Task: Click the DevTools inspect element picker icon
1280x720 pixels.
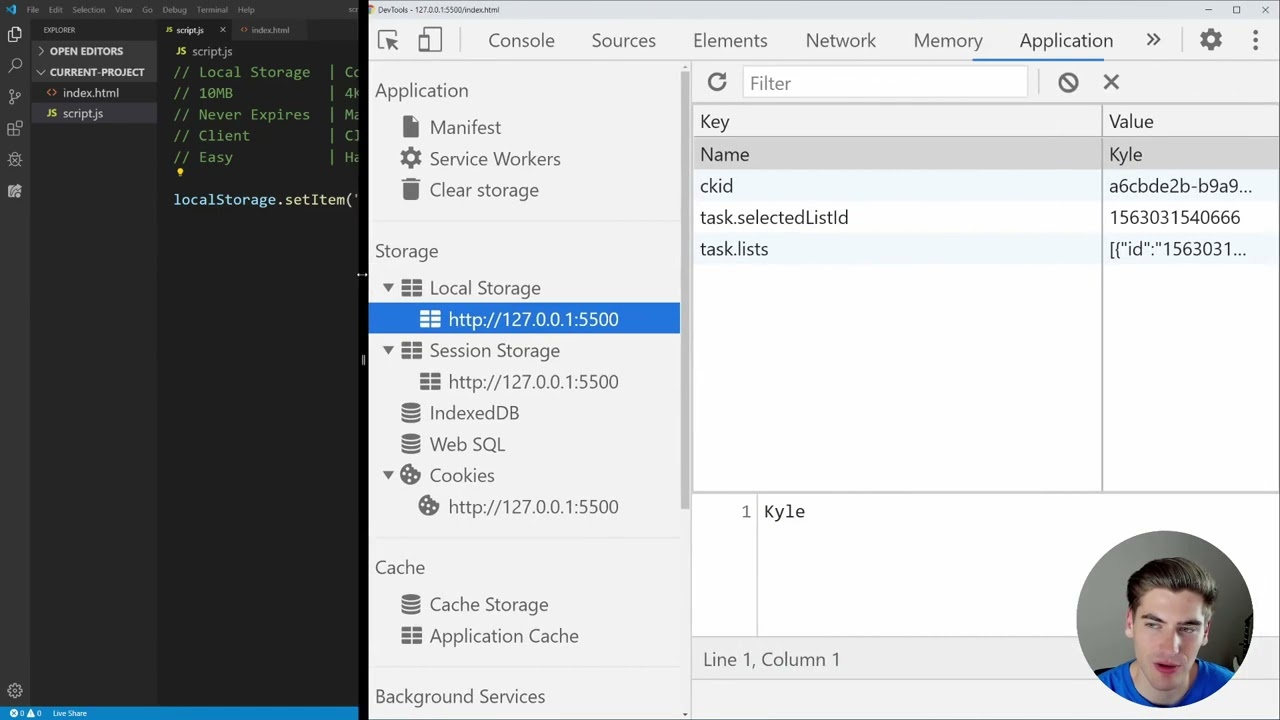Action: coord(388,40)
